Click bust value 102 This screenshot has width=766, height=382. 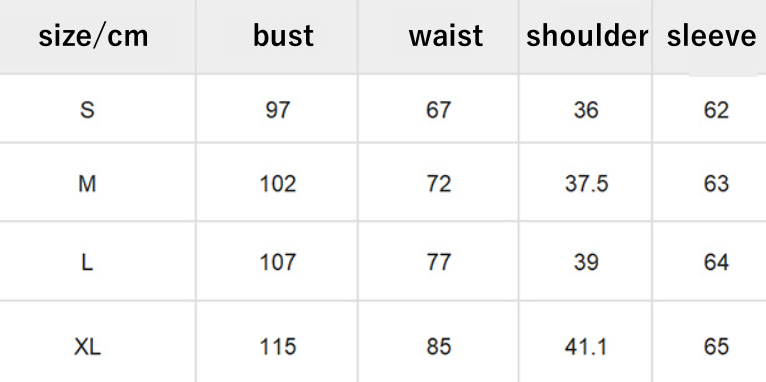(277, 184)
